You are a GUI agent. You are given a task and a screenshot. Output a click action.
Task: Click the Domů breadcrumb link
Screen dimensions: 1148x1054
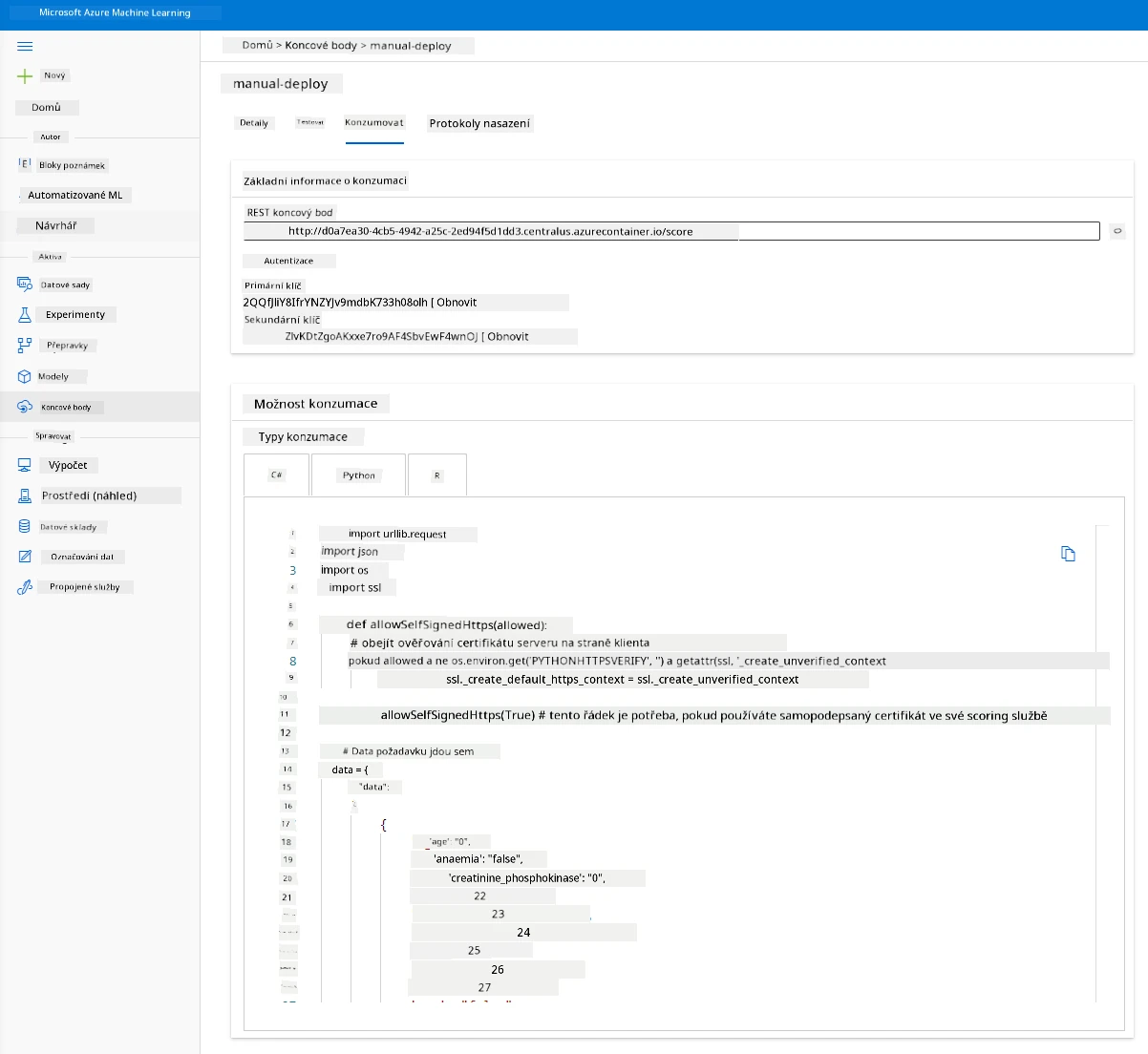(257, 45)
